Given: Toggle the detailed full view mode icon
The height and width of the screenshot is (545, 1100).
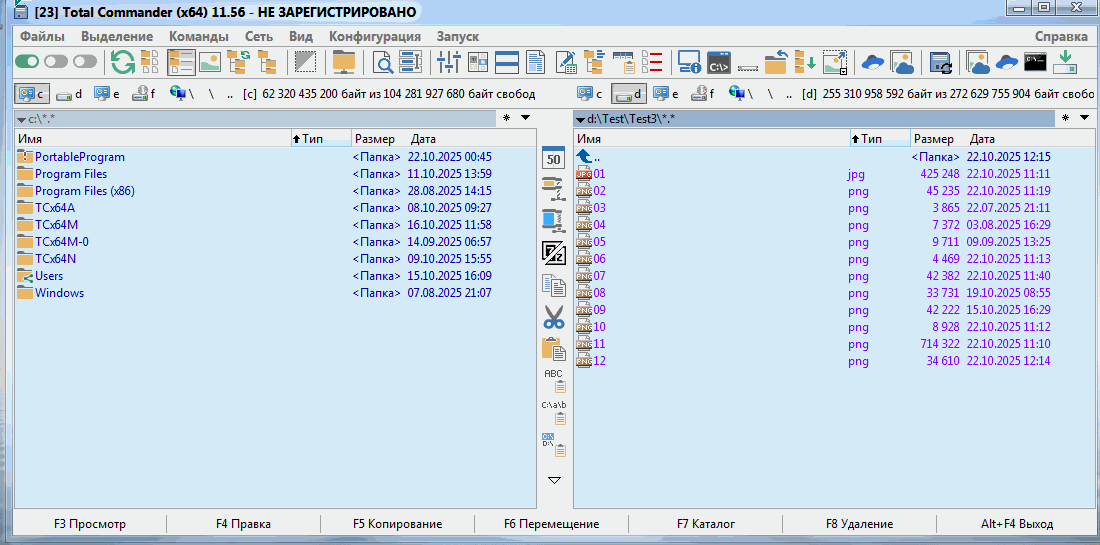Looking at the screenshot, I should (180, 62).
